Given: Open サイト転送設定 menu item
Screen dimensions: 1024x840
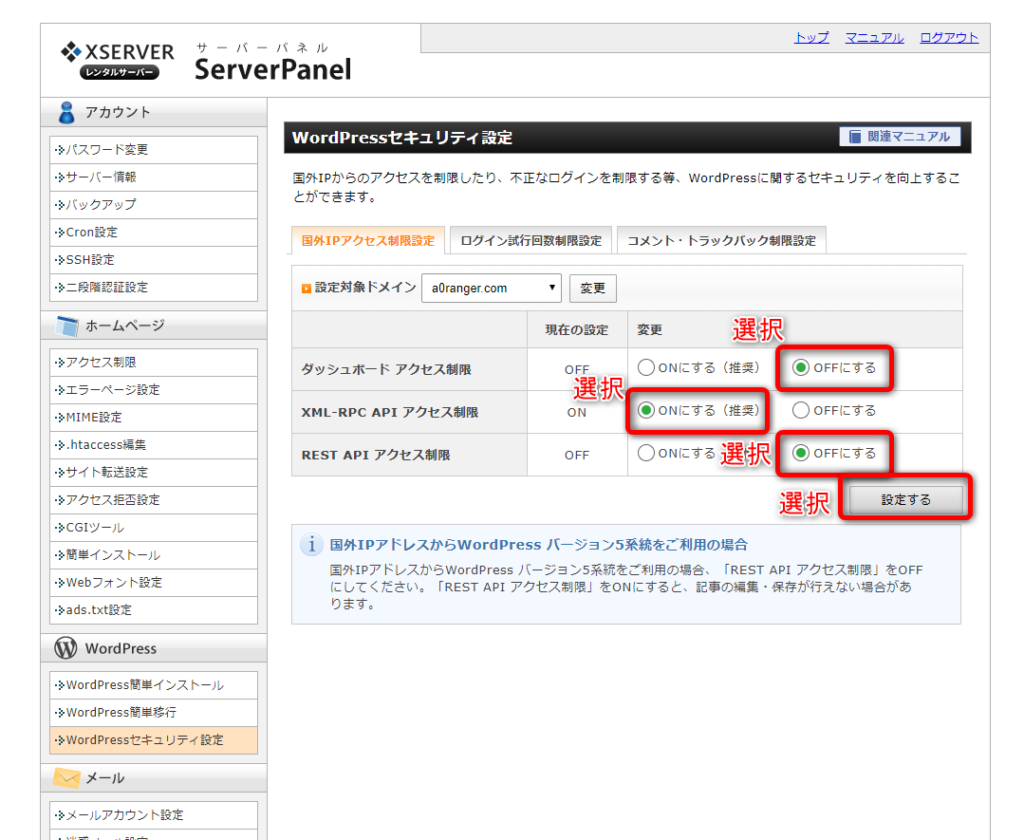Looking at the screenshot, I should 153,472.
